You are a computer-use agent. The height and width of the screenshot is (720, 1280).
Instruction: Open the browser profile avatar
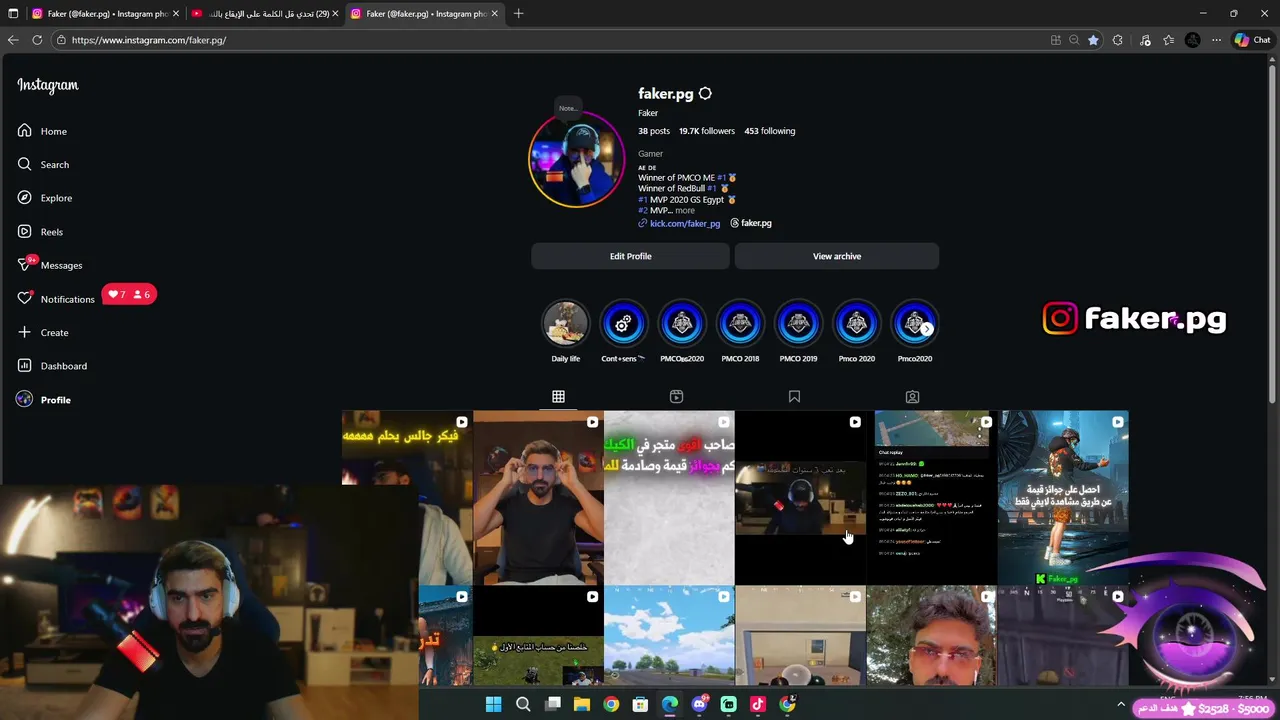click(1192, 40)
